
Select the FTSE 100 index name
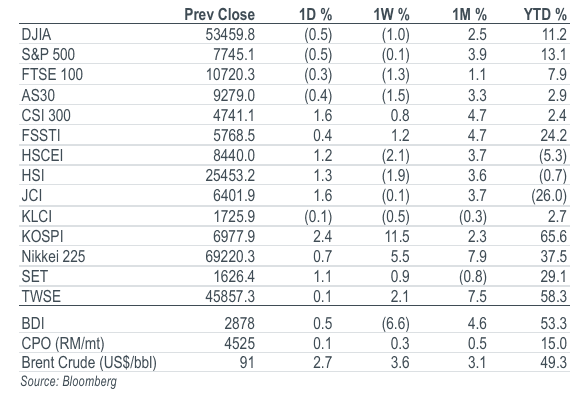(x=52, y=74)
